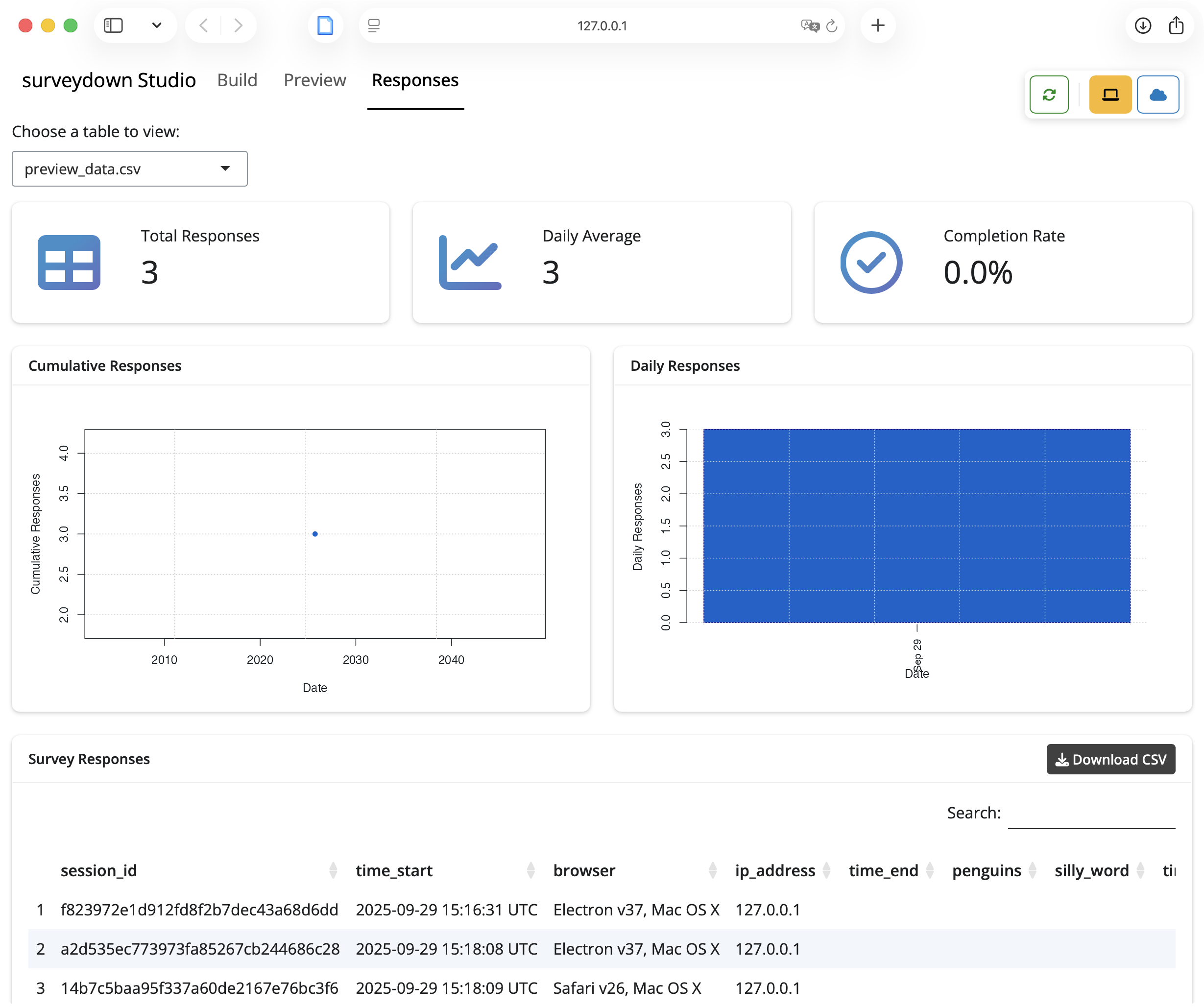Click the data point in Cumulative chart
Viewport: 1204px width, 1008px height.
[315, 534]
